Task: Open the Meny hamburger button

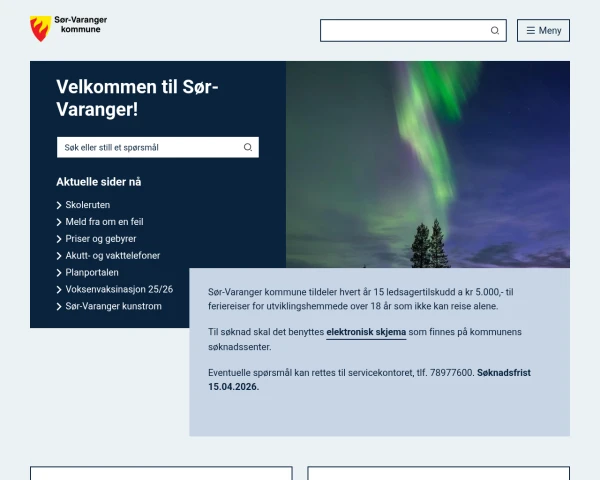Action: tap(543, 30)
